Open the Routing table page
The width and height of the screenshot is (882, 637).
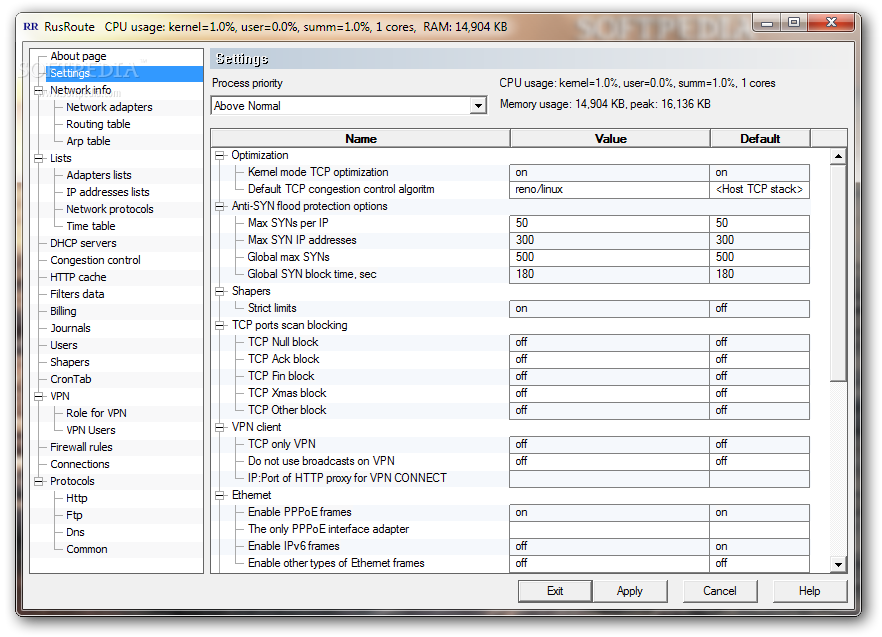coord(98,124)
